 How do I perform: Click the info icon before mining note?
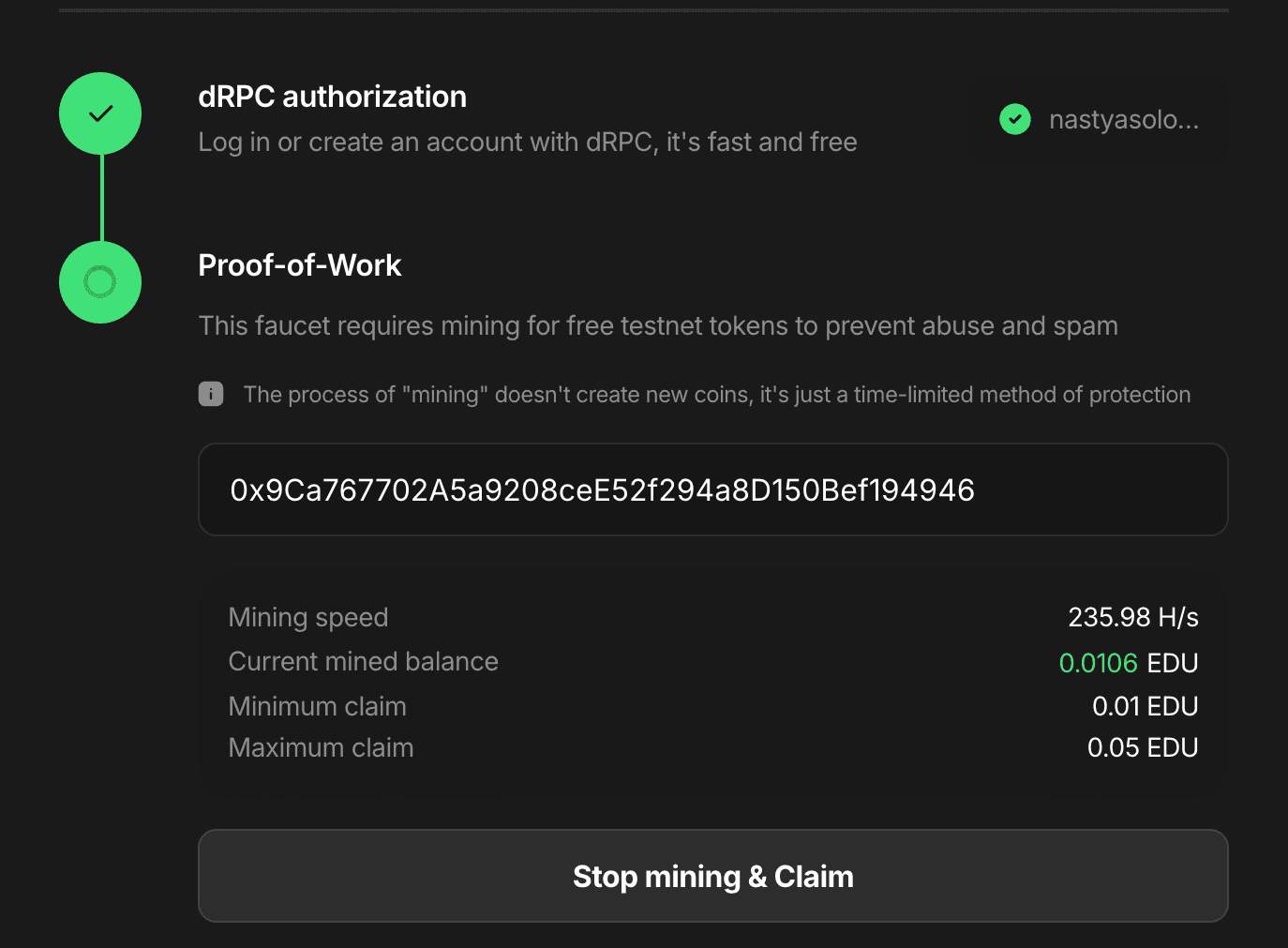211,394
